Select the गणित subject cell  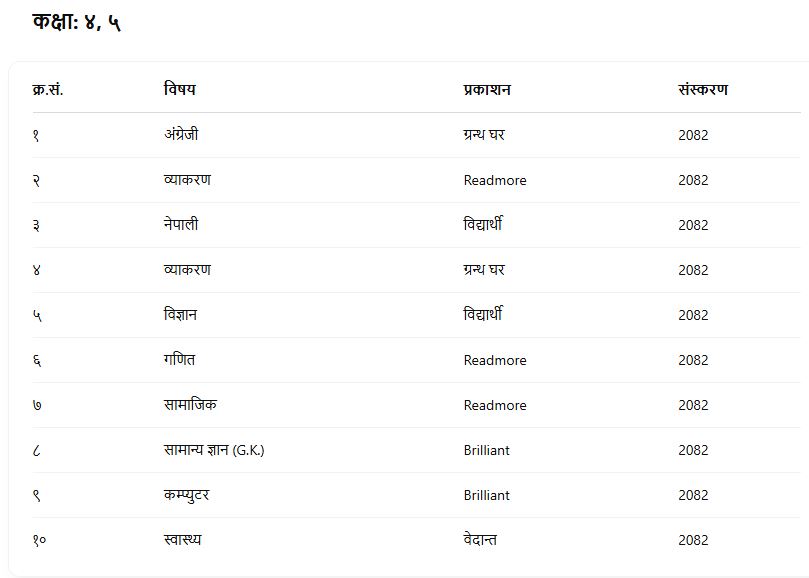point(180,360)
